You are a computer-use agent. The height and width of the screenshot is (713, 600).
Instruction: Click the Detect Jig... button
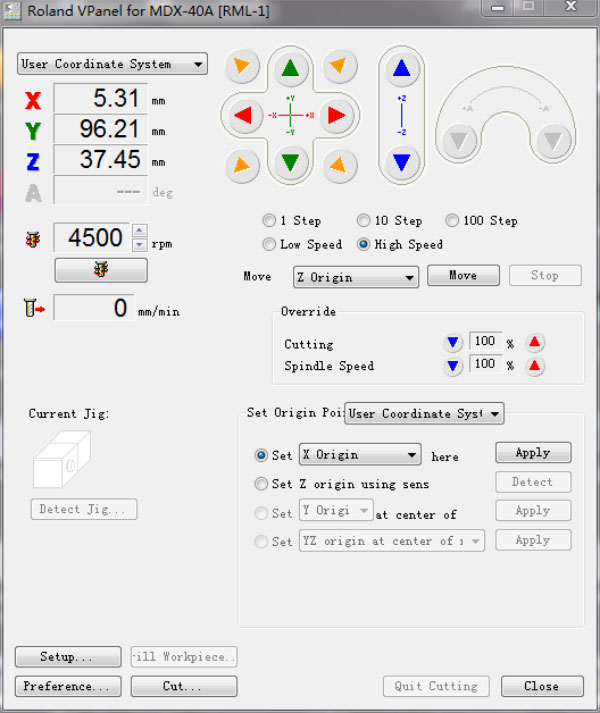tap(84, 509)
